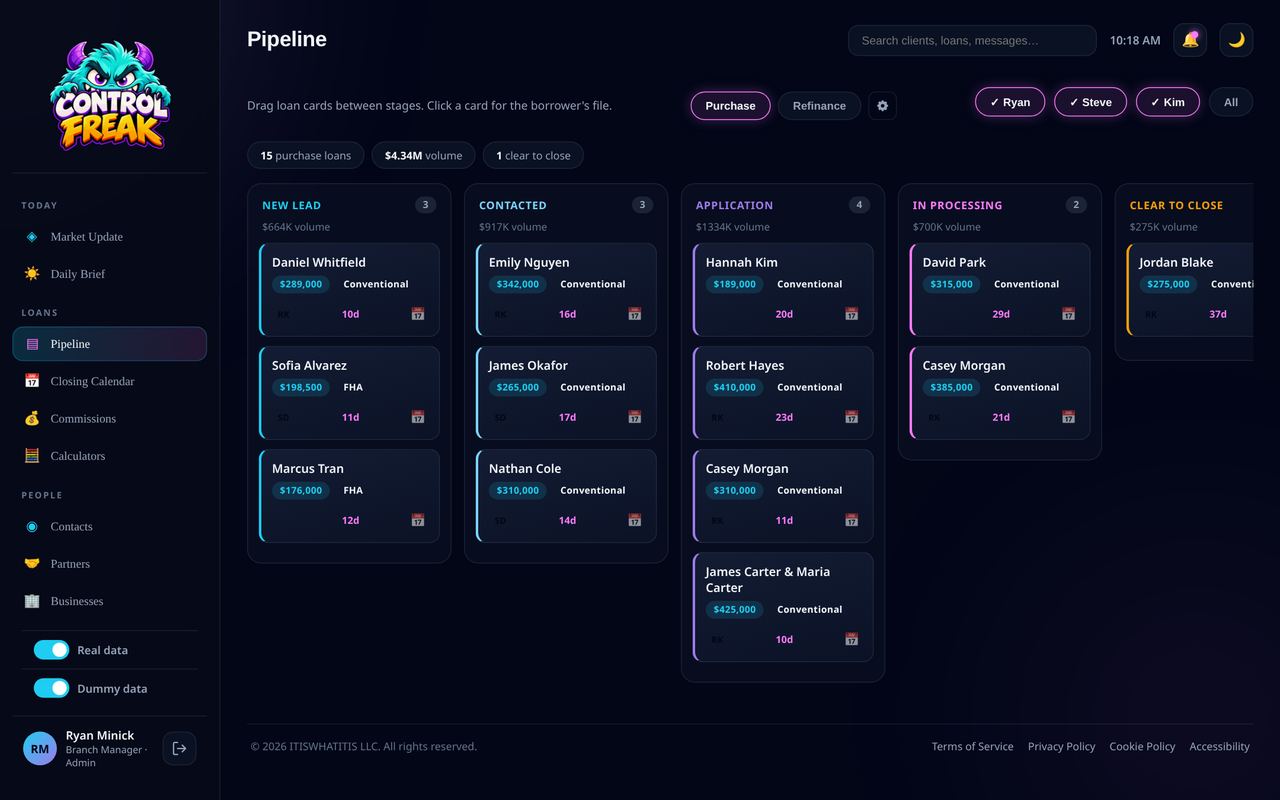
Task: Click the Closing Calendar sidebar icon
Action: (x=32, y=381)
